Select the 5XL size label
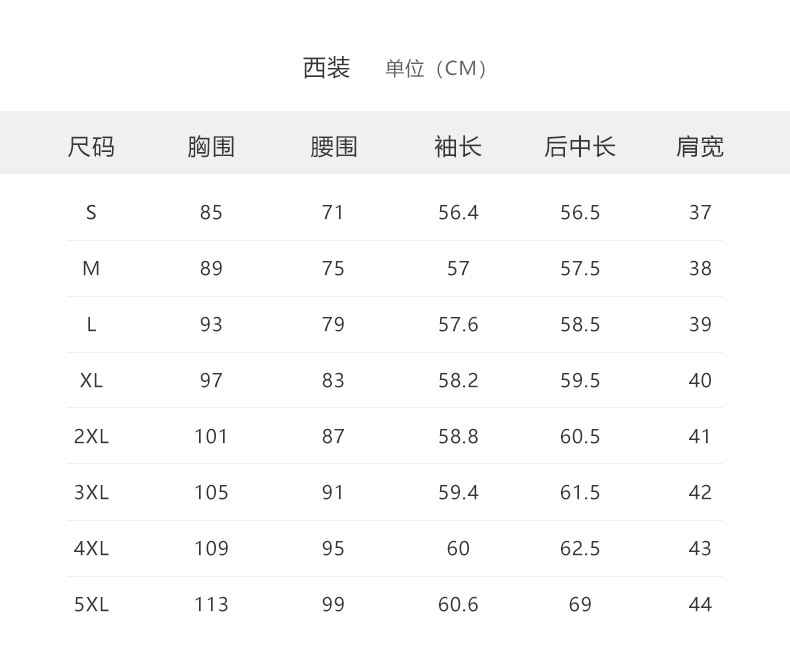 coord(91,604)
